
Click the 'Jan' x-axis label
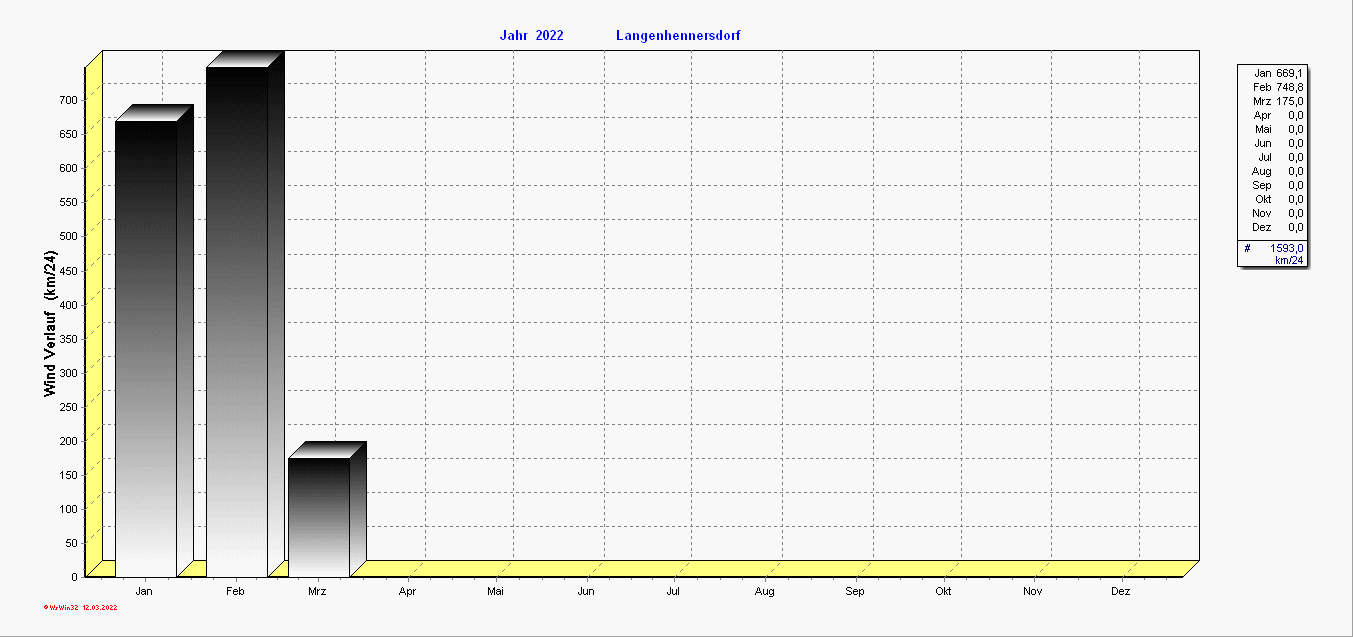pyautogui.click(x=144, y=592)
